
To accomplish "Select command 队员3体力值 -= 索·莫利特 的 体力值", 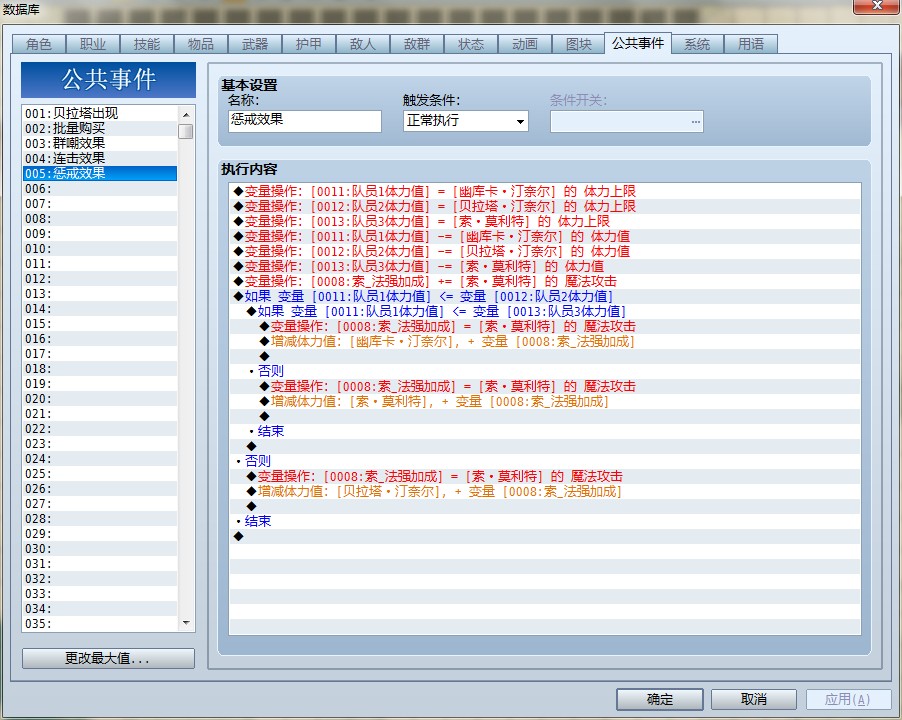I will tap(545, 266).
